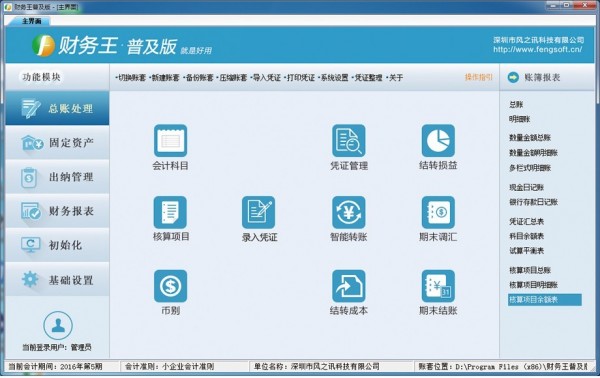Click the 当前登录用户：管理员 label
Viewport: 600px width, 378px height.
[57, 347]
